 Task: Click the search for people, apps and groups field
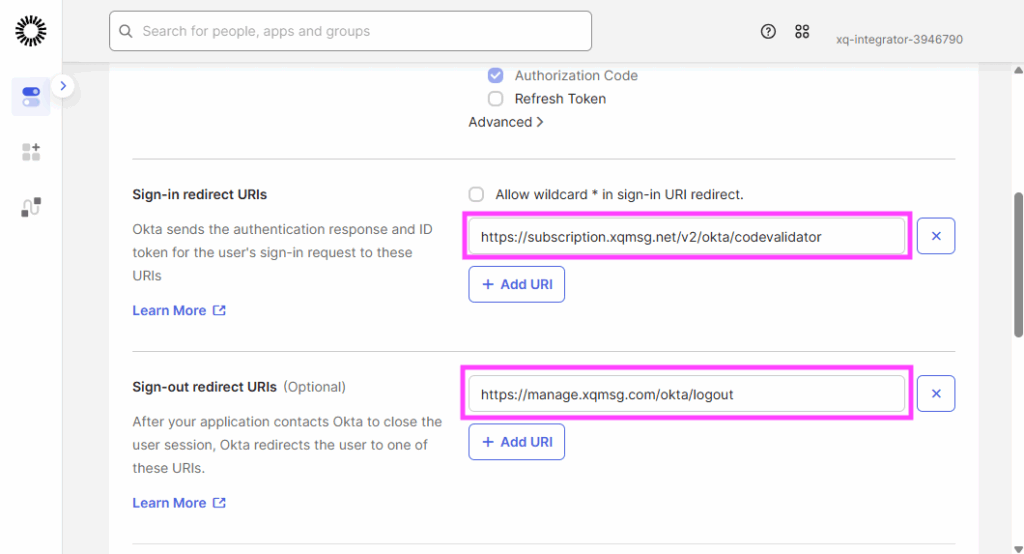click(x=350, y=31)
